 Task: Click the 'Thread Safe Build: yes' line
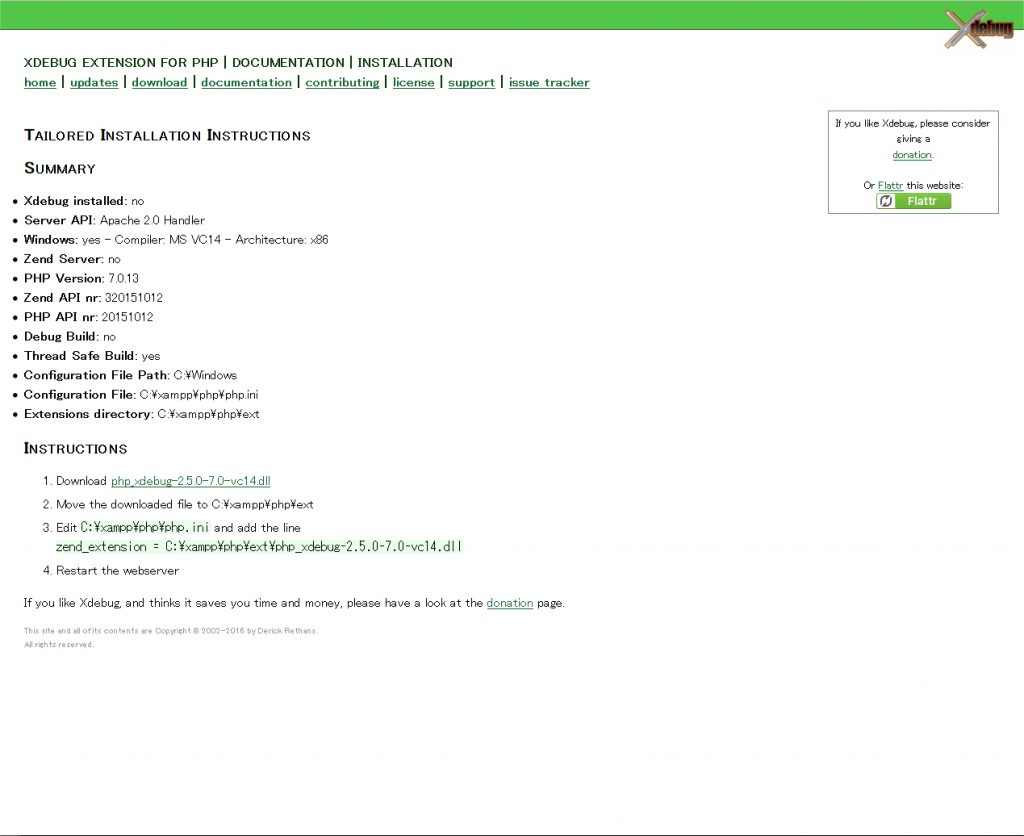[92, 356]
